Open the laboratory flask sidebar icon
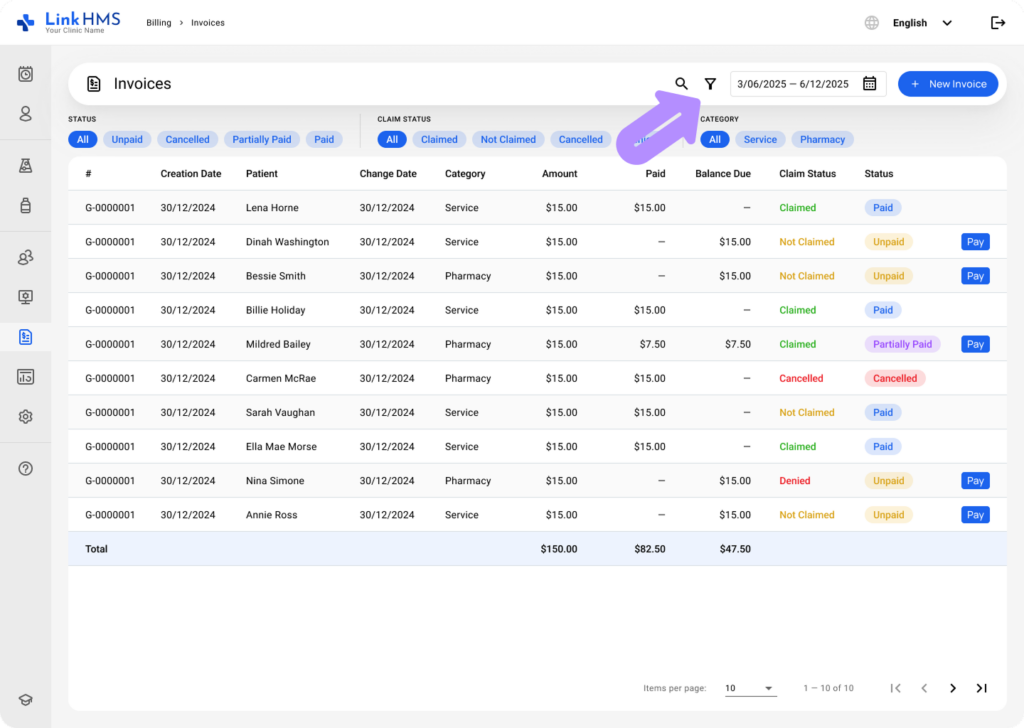The image size is (1024, 728). click(x=25, y=166)
